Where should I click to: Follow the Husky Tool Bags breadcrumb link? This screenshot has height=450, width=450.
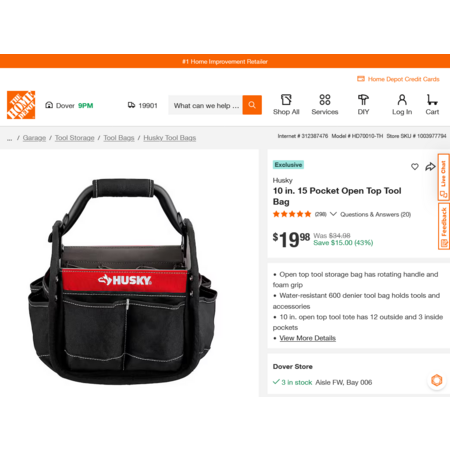[170, 138]
